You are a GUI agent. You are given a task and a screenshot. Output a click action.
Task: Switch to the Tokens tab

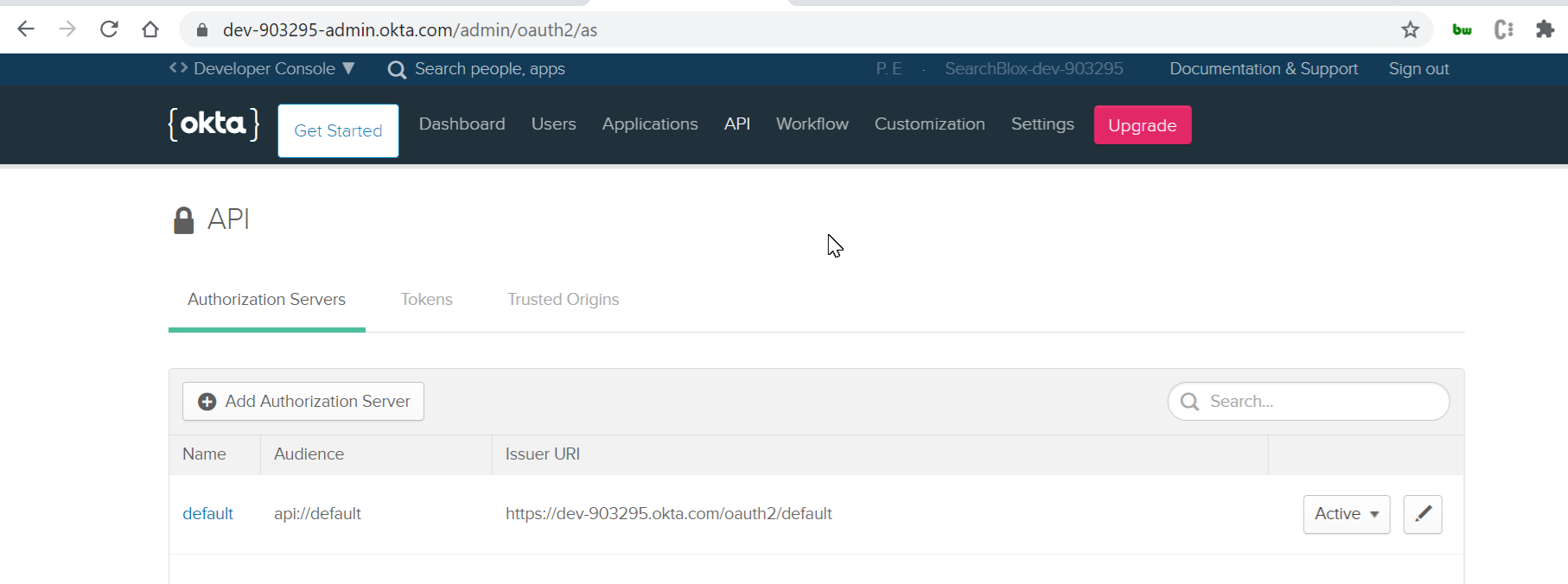[x=427, y=300]
